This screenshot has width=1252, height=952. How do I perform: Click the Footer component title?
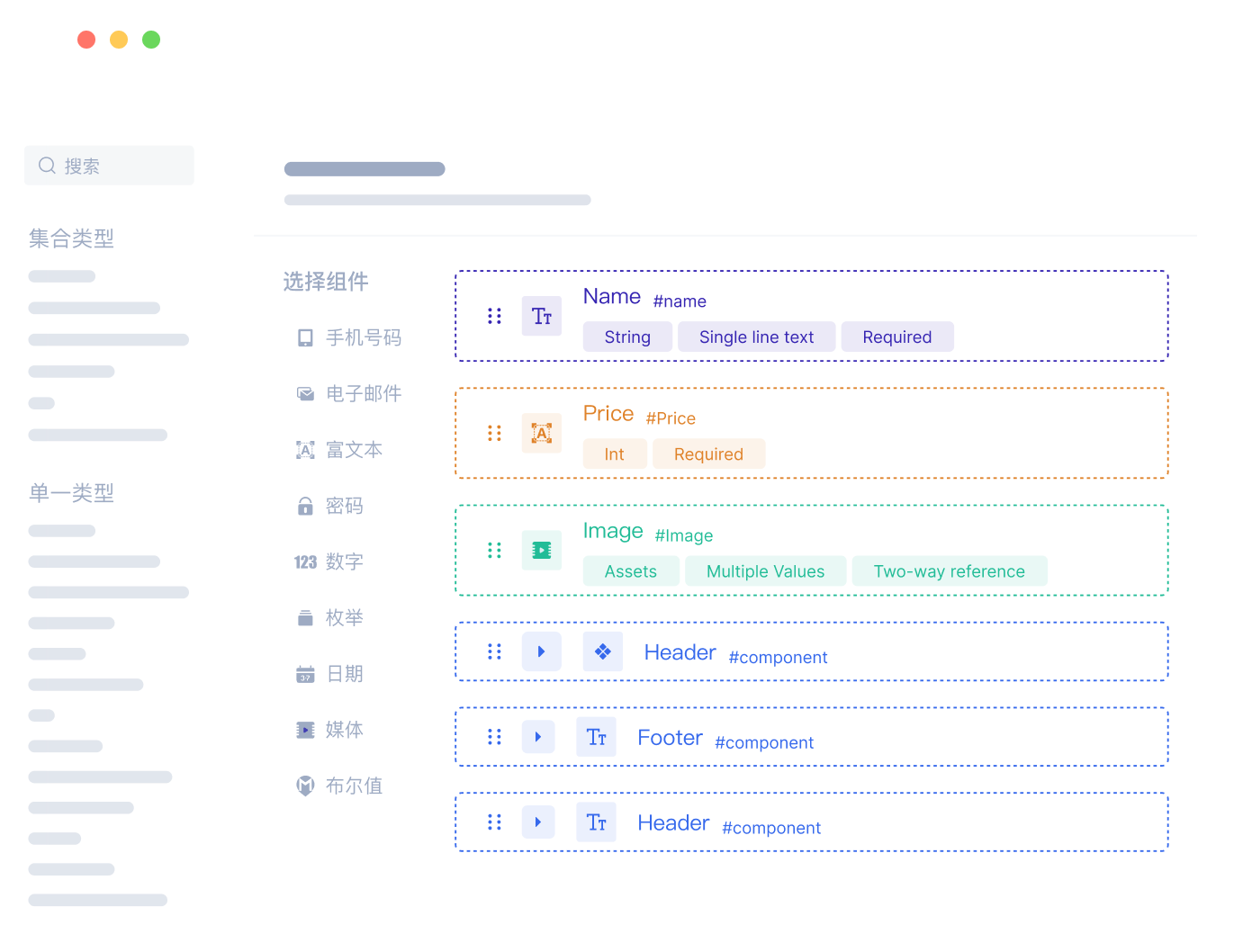pos(670,738)
